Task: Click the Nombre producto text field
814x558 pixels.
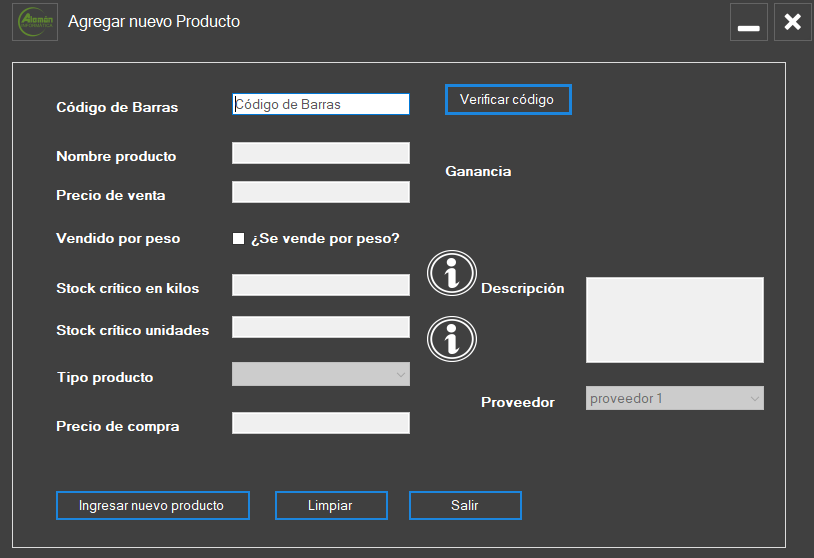Action: 320,153
